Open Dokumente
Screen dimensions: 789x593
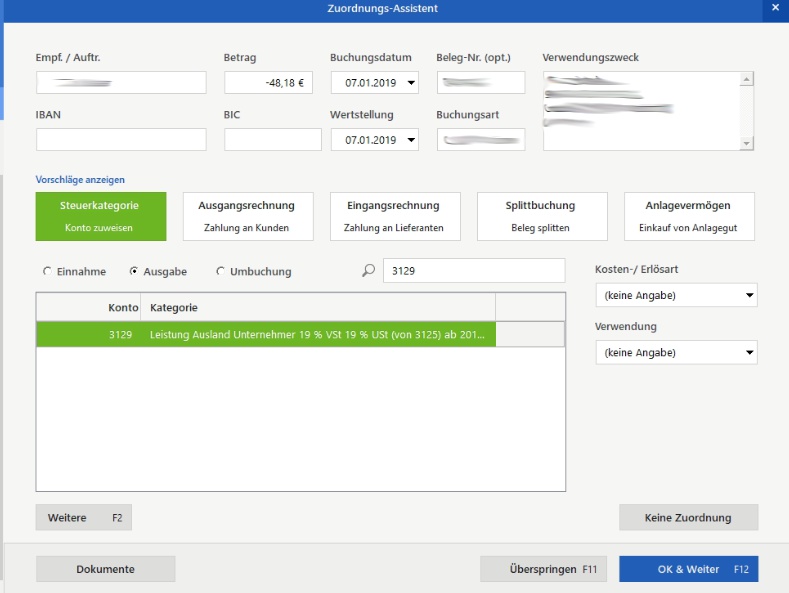pyautogui.click(x=106, y=569)
